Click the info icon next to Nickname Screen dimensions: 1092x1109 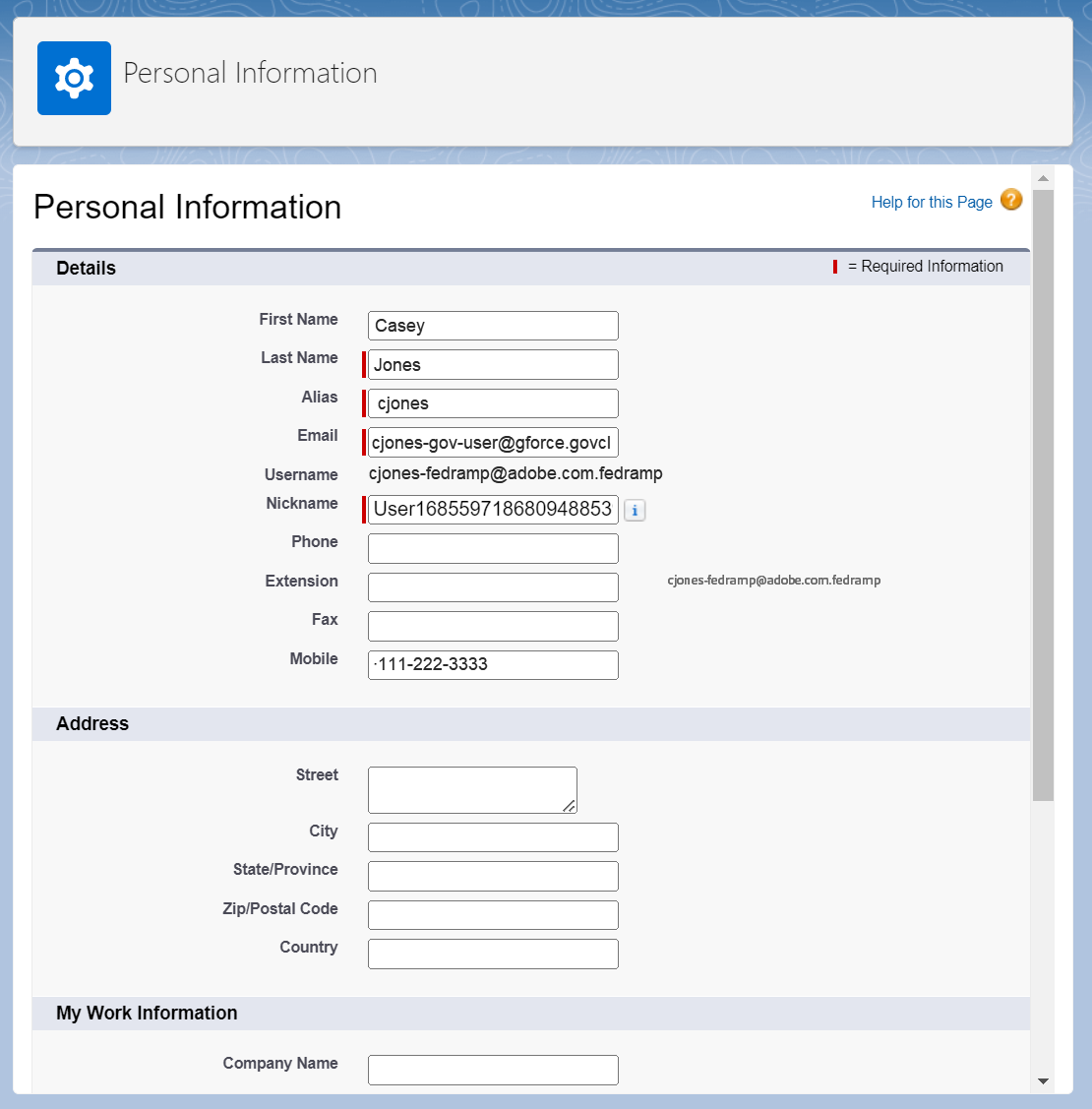pyautogui.click(x=635, y=510)
